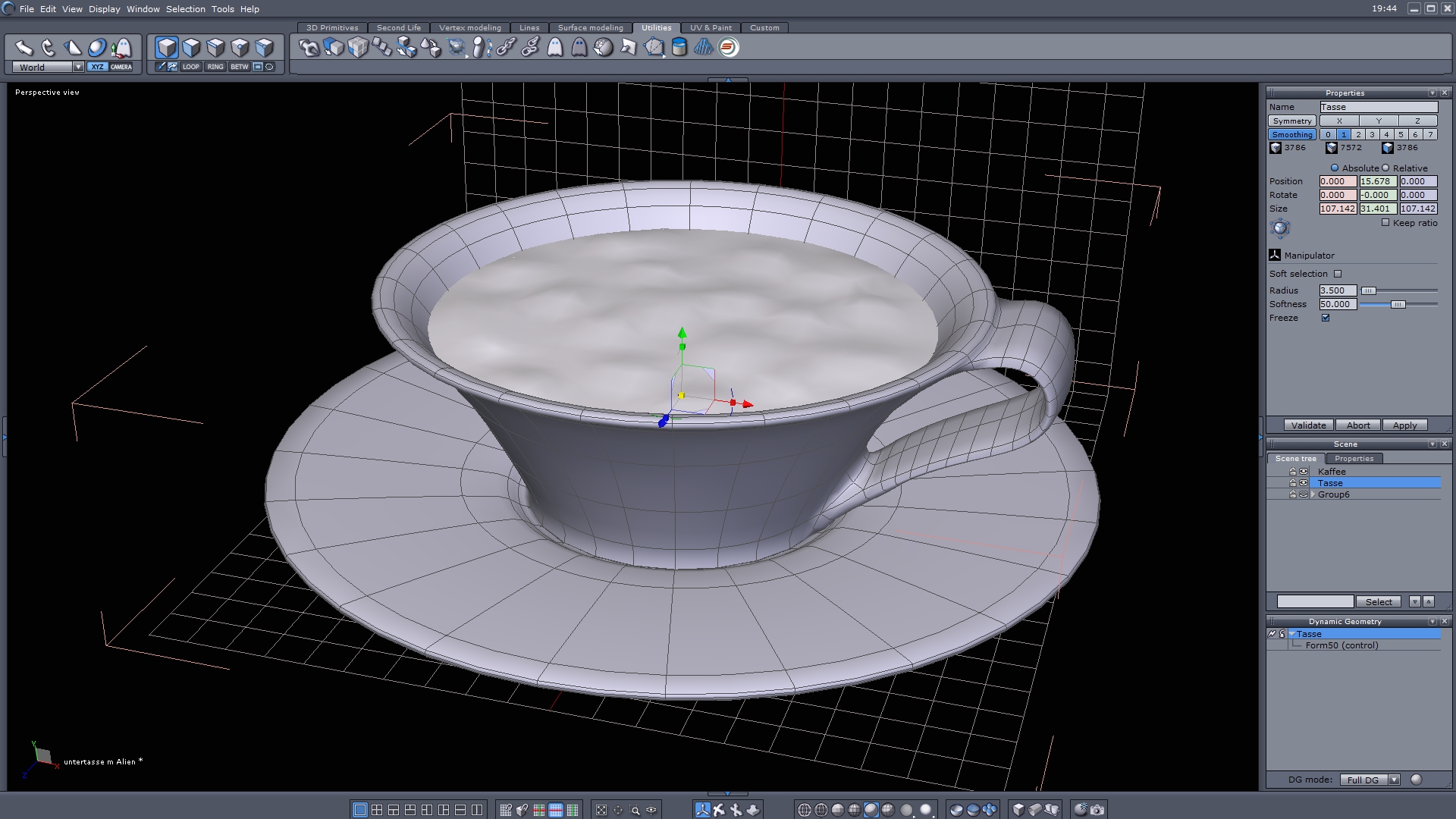Enable the Soft selection checkbox

pos(1338,274)
